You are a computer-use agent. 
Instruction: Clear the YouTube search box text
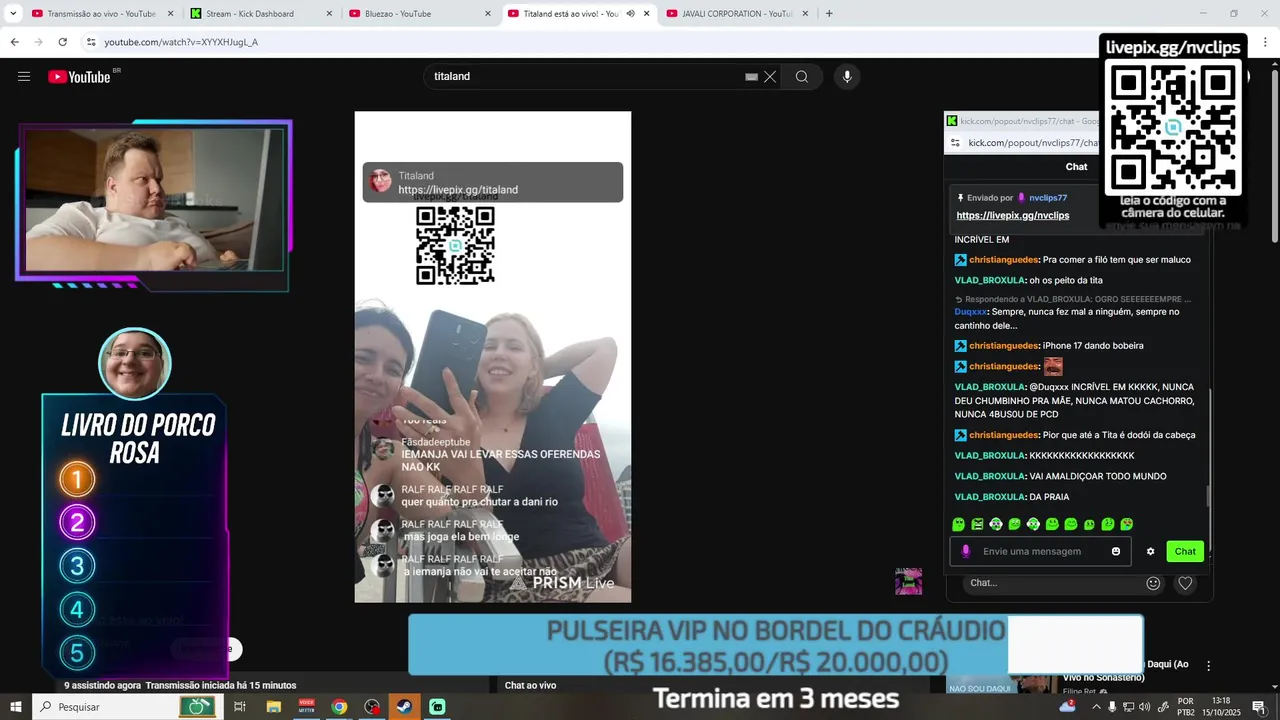770,77
